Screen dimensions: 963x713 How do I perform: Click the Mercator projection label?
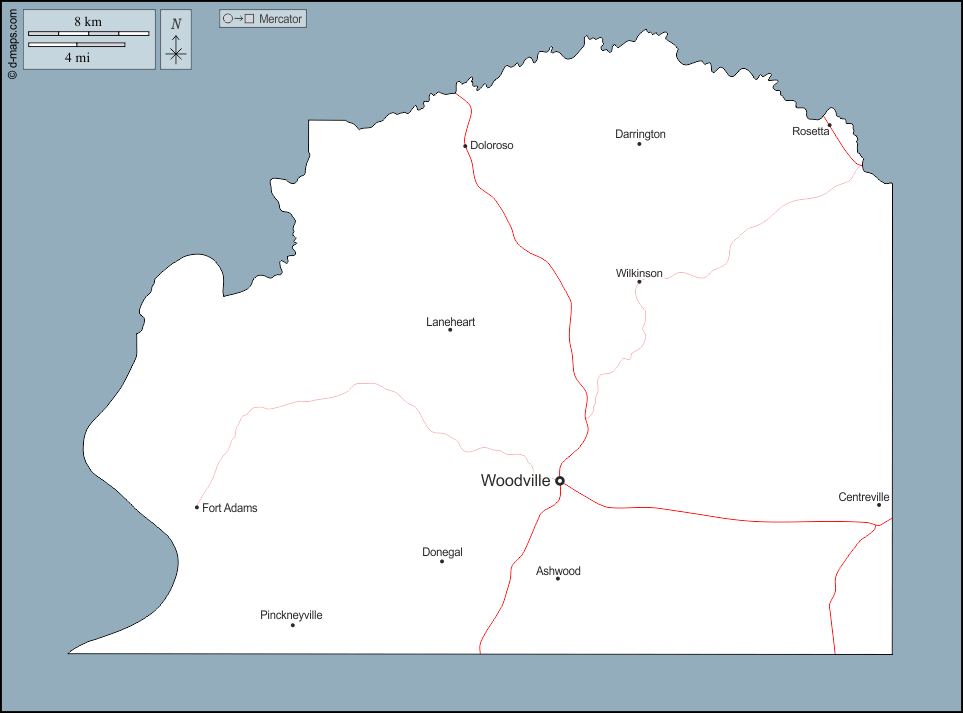(263, 19)
